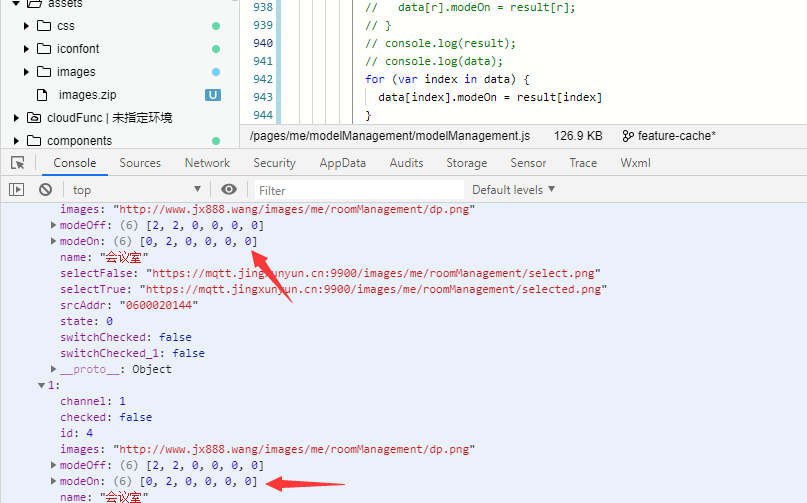Click the modelManagement.js file path
Screen dimensions: 807x503
point(390,136)
